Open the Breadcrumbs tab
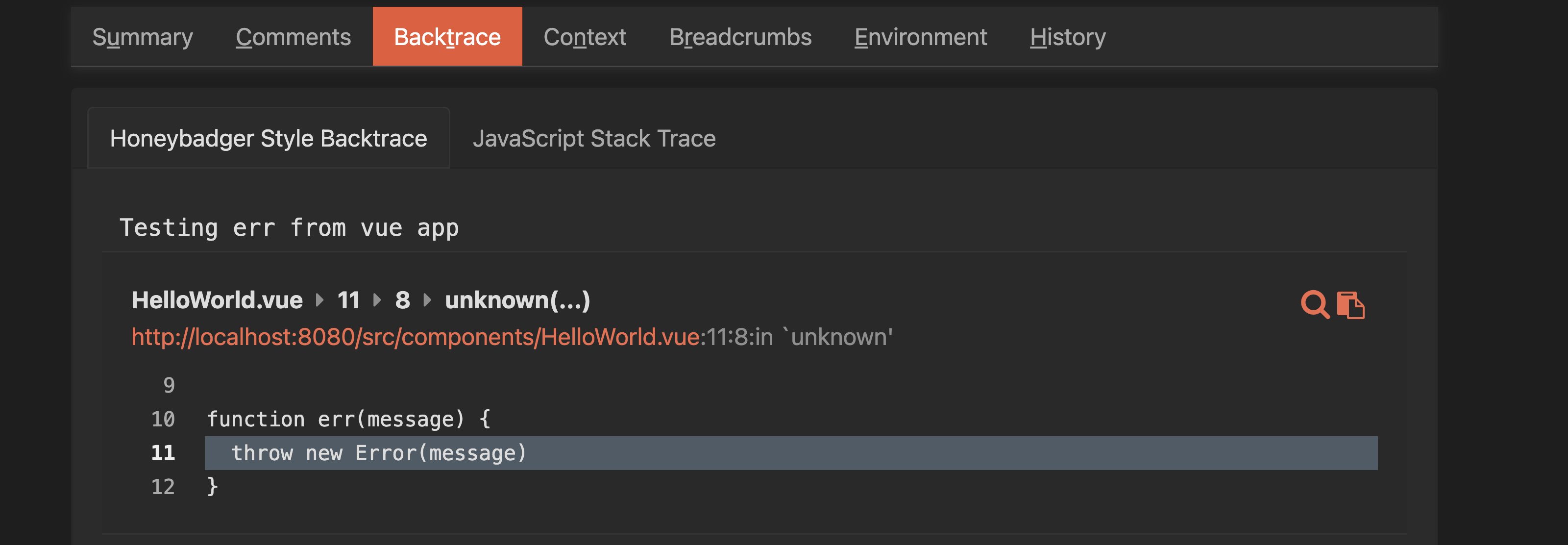The height and width of the screenshot is (545, 1568). [740, 37]
